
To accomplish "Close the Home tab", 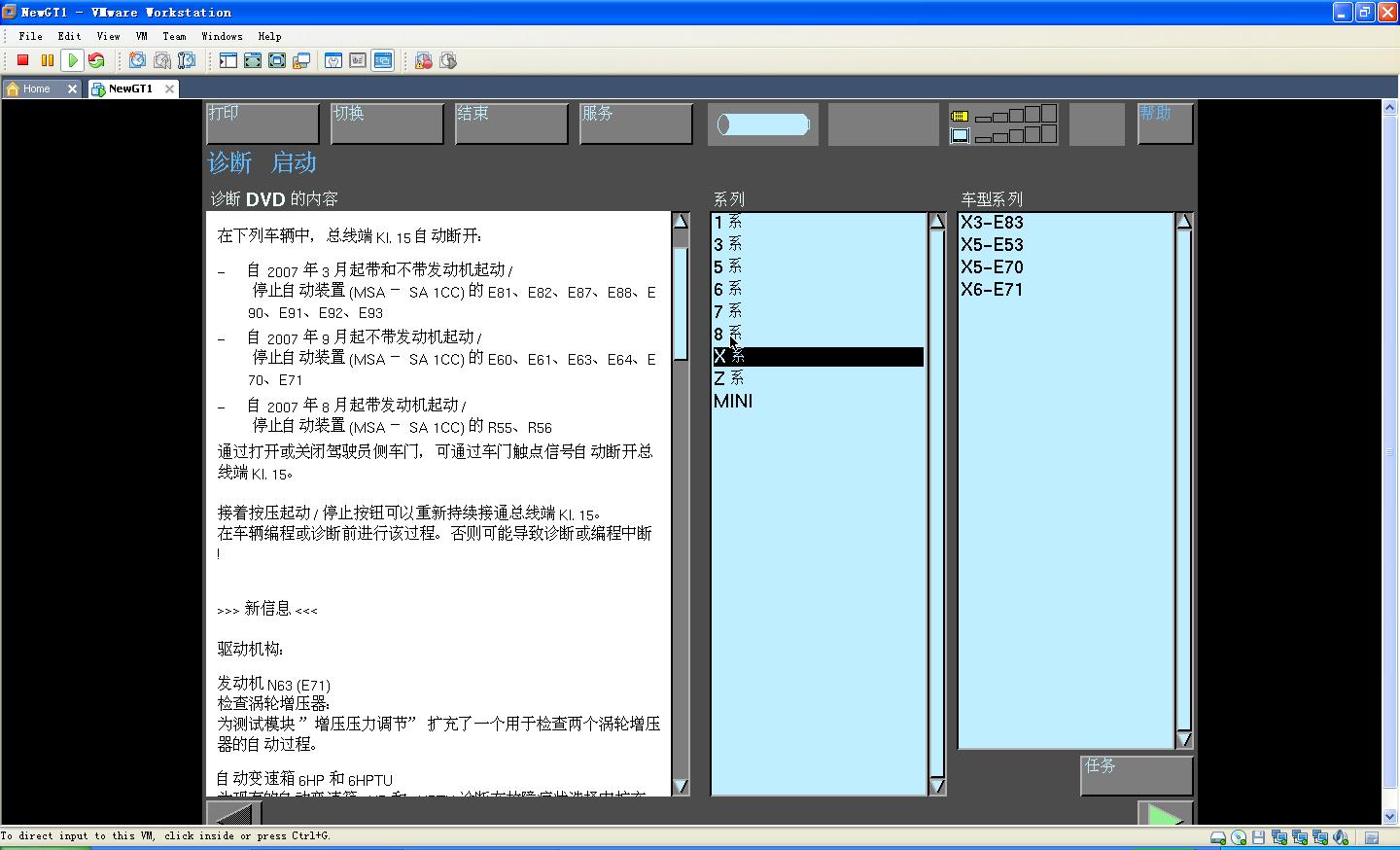I will coord(72,89).
